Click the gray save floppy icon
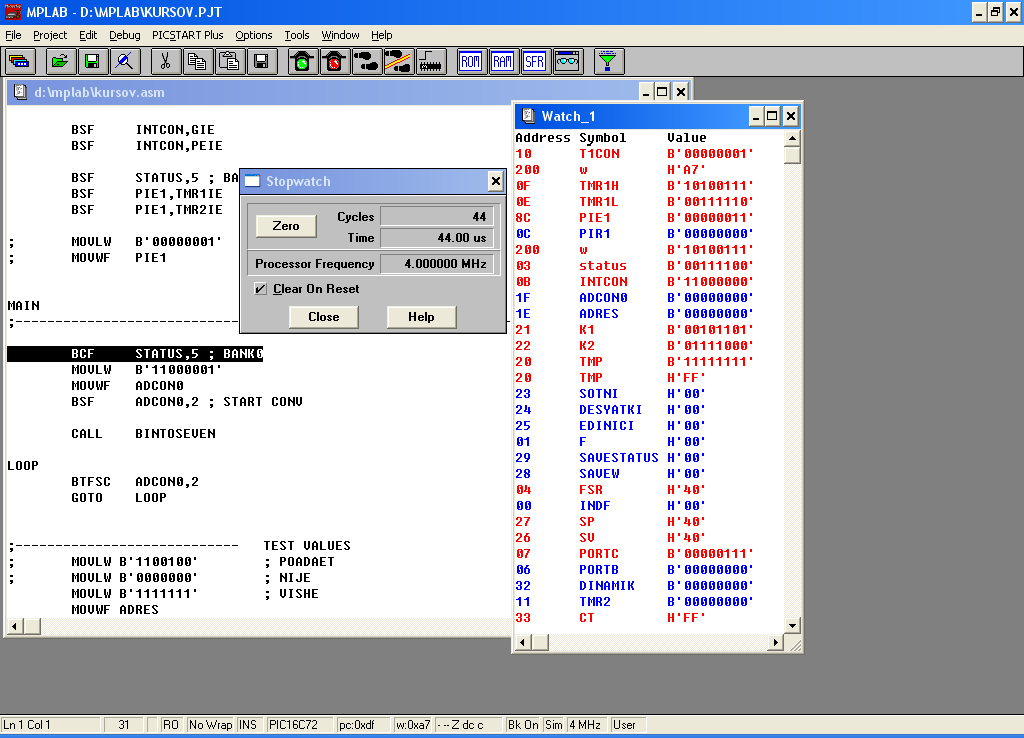The height and width of the screenshot is (738, 1024). tap(261, 62)
